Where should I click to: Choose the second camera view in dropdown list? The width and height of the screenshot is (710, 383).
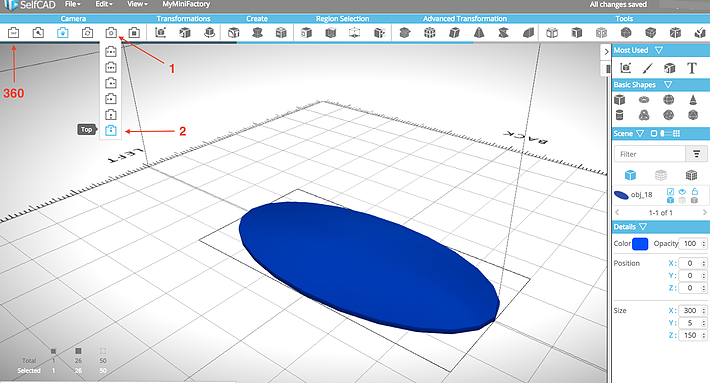[110, 67]
